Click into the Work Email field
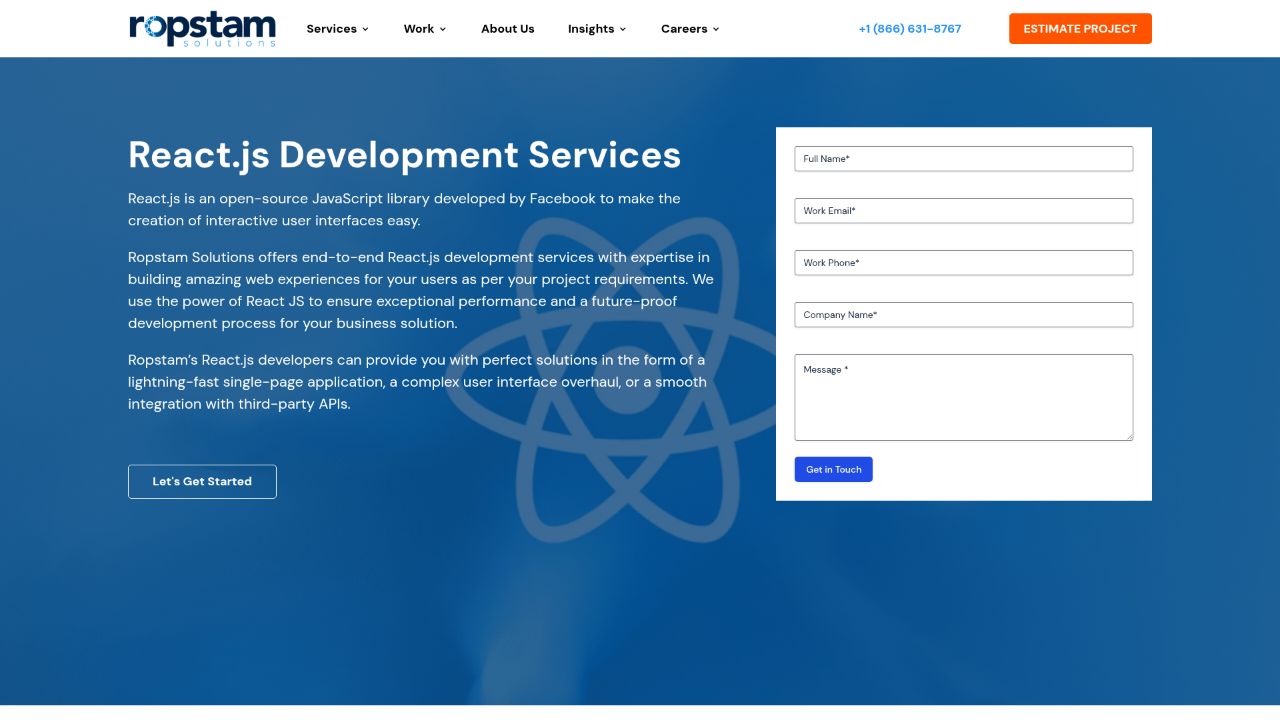Image resolution: width=1280 pixels, height=720 pixels. [x=963, y=211]
